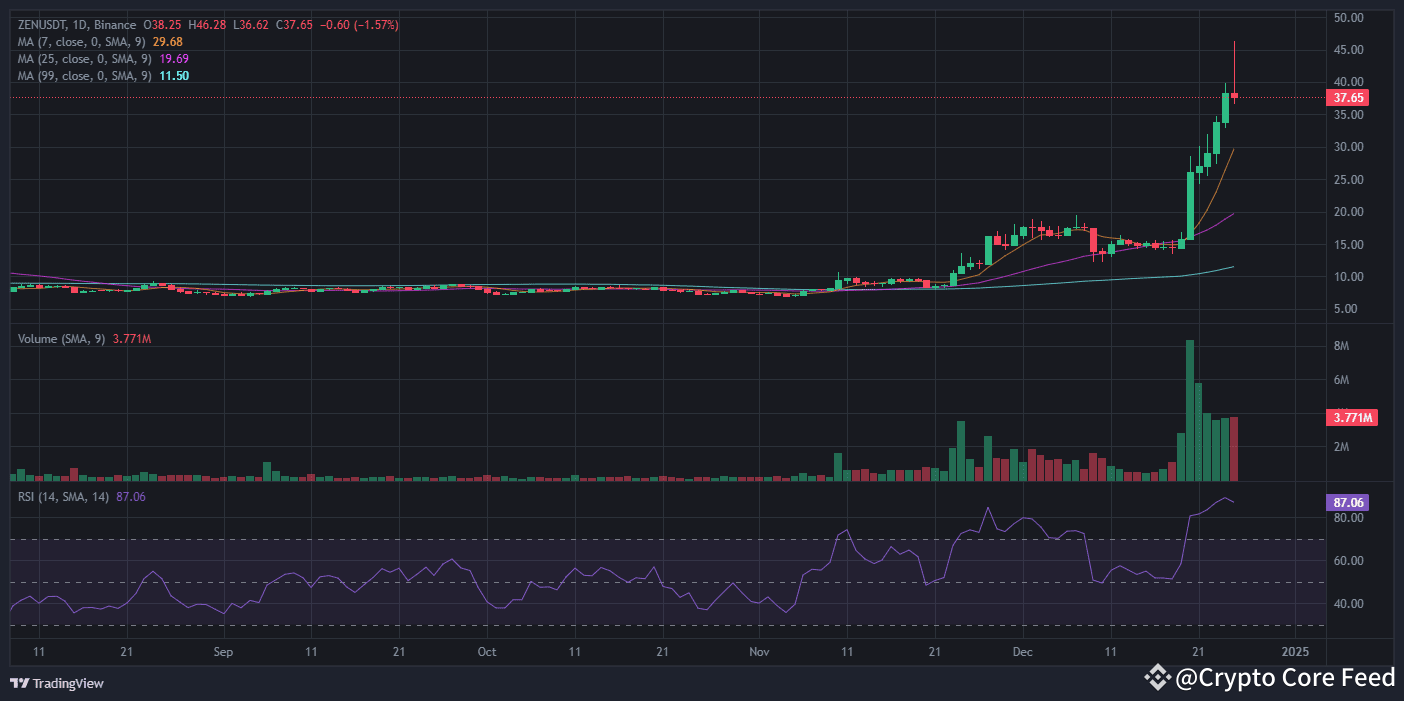Image resolution: width=1404 pixels, height=701 pixels.
Task: Click the 40.00 RSI axis label
Action: (1349, 603)
